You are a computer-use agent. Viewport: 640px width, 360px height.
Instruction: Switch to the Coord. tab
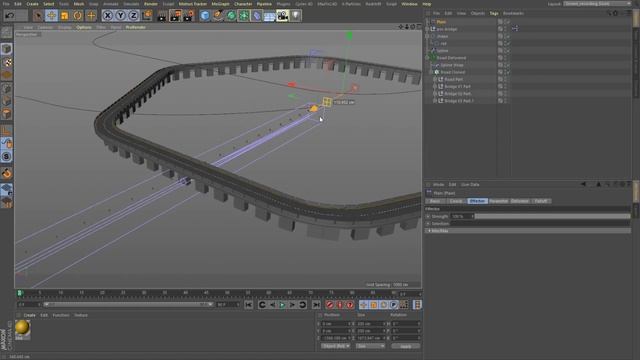pos(456,201)
